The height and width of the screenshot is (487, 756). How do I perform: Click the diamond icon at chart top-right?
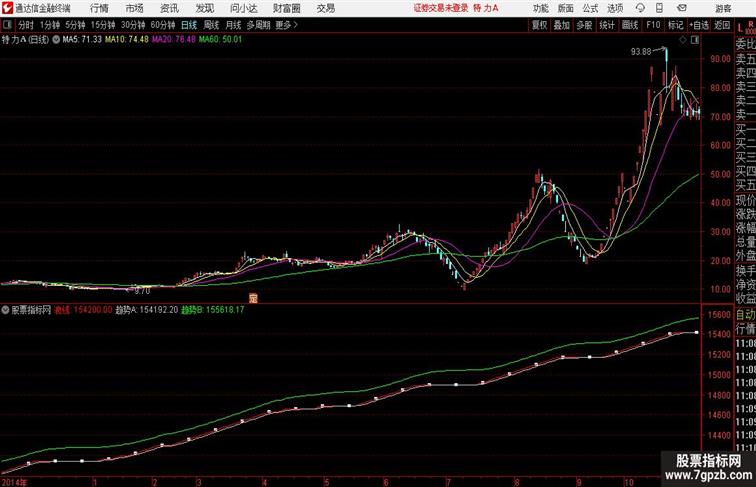[683, 40]
